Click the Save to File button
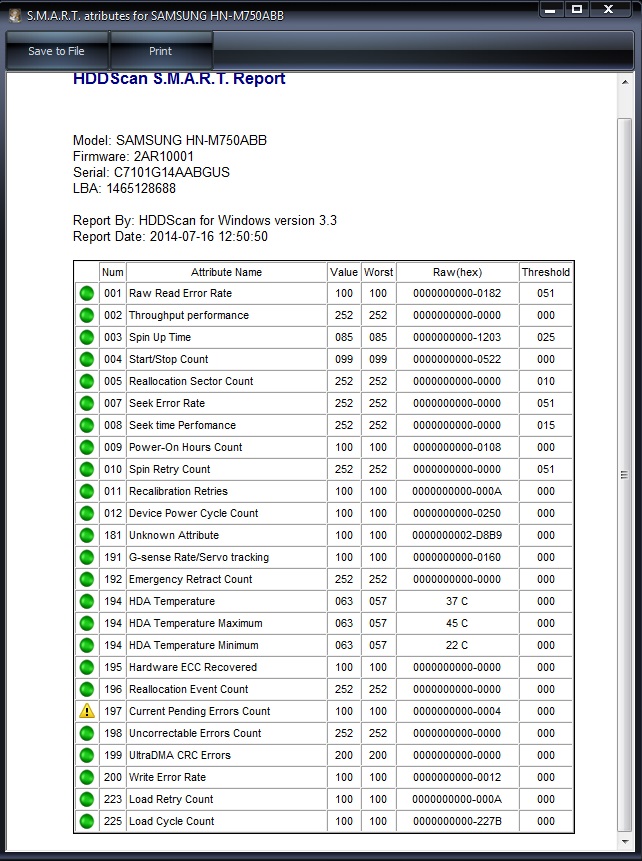This screenshot has width=642, height=861. (x=57, y=51)
